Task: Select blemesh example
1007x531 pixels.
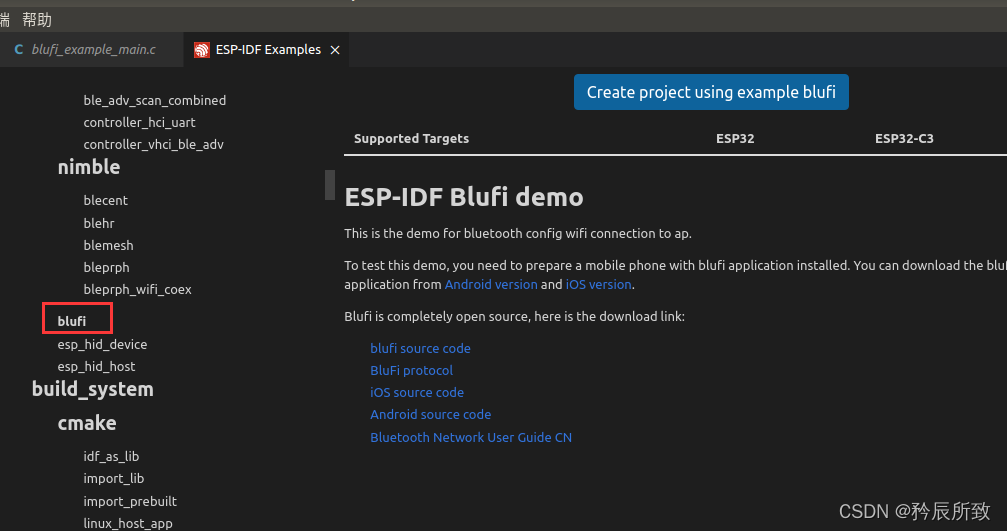Action: [x=109, y=245]
